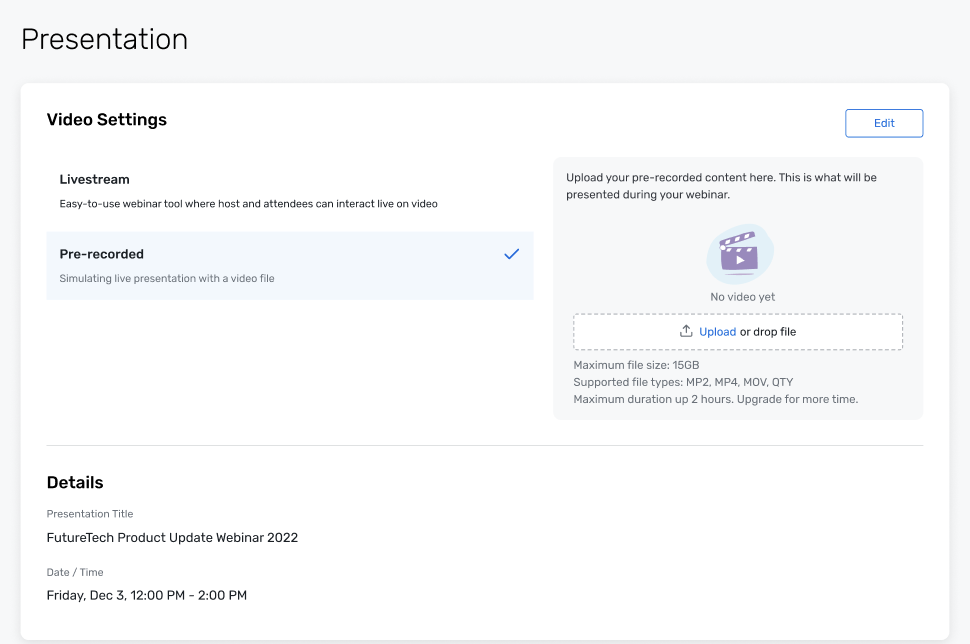The image size is (970, 644).
Task: Click the clapperboard video placeholder icon
Action: (x=739, y=254)
